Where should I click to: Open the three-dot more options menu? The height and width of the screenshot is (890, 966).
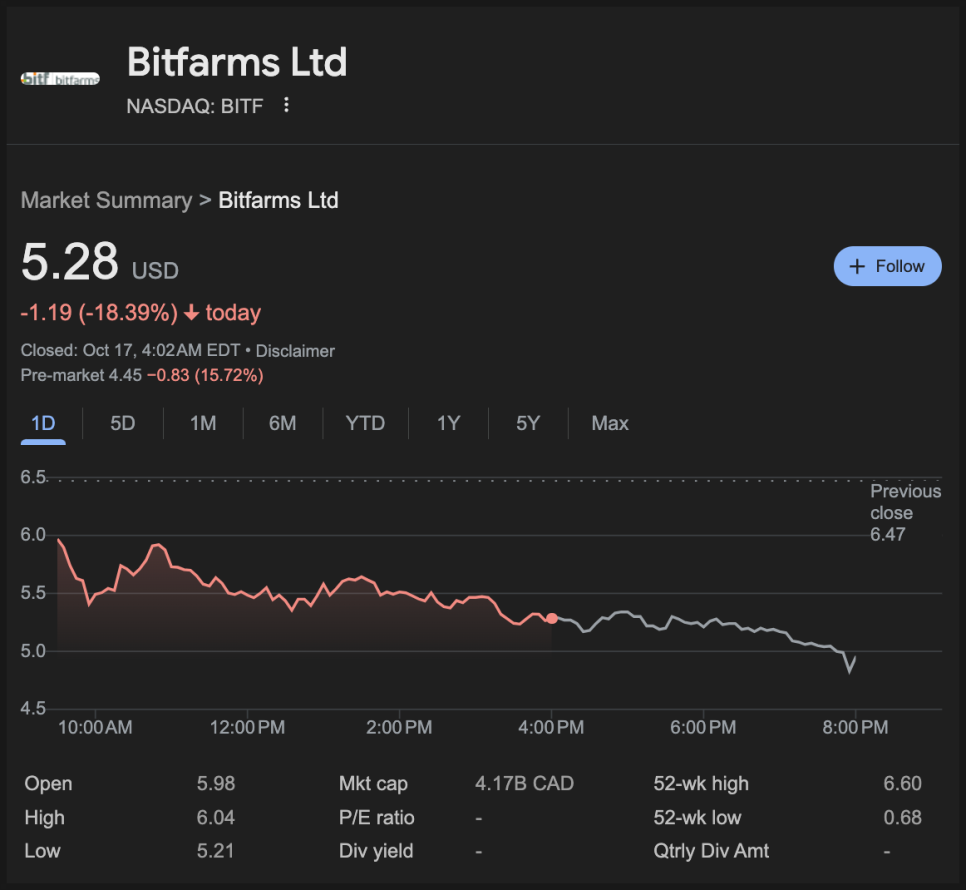(x=286, y=105)
